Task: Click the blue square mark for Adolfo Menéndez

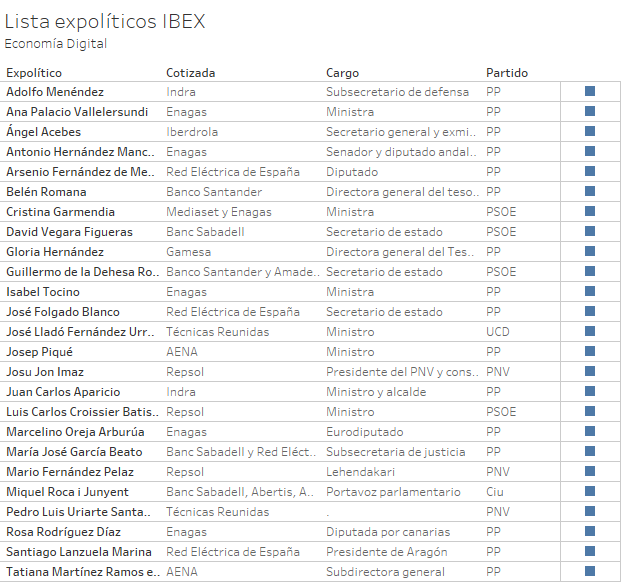Action: (590, 91)
